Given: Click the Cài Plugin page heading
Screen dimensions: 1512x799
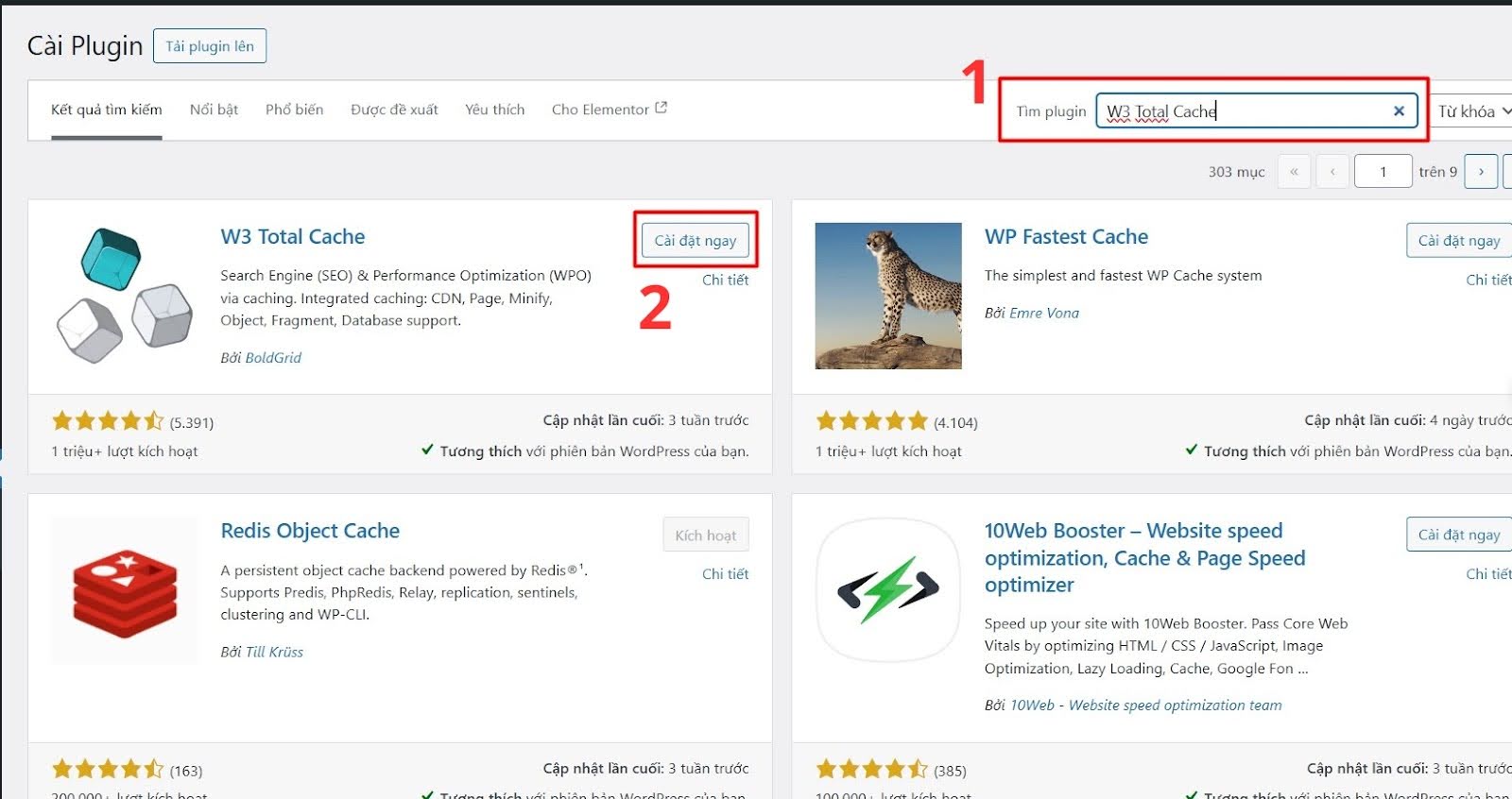Looking at the screenshot, I should click(85, 45).
